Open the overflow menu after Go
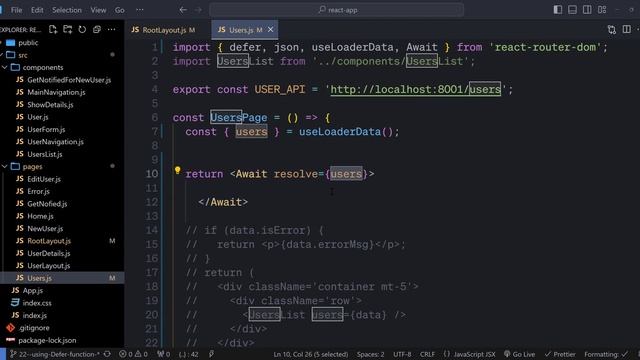 (x=140, y=10)
